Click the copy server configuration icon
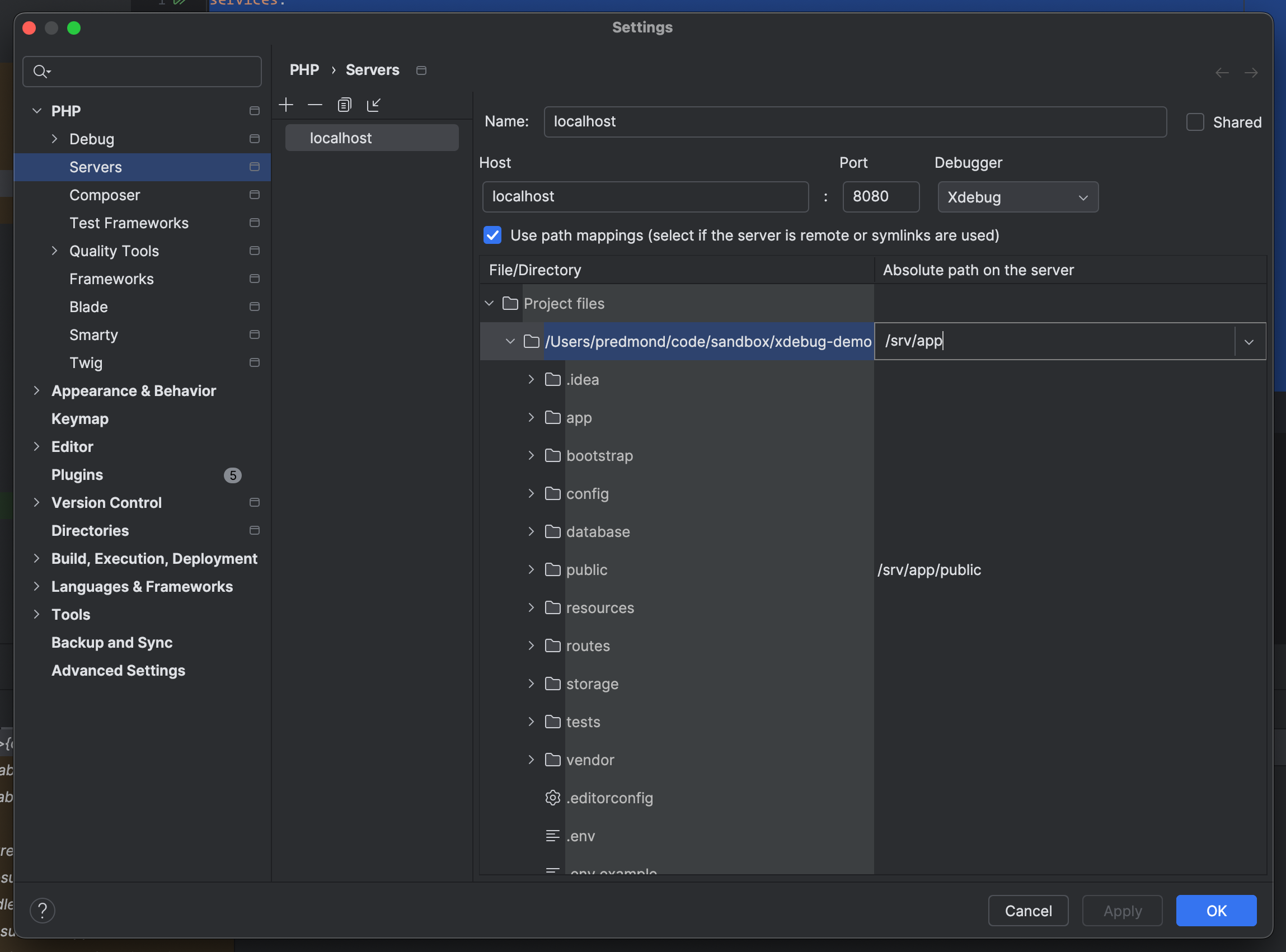Screen dimensions: 1286x952 pyautogui.click(x=344, y=105)
